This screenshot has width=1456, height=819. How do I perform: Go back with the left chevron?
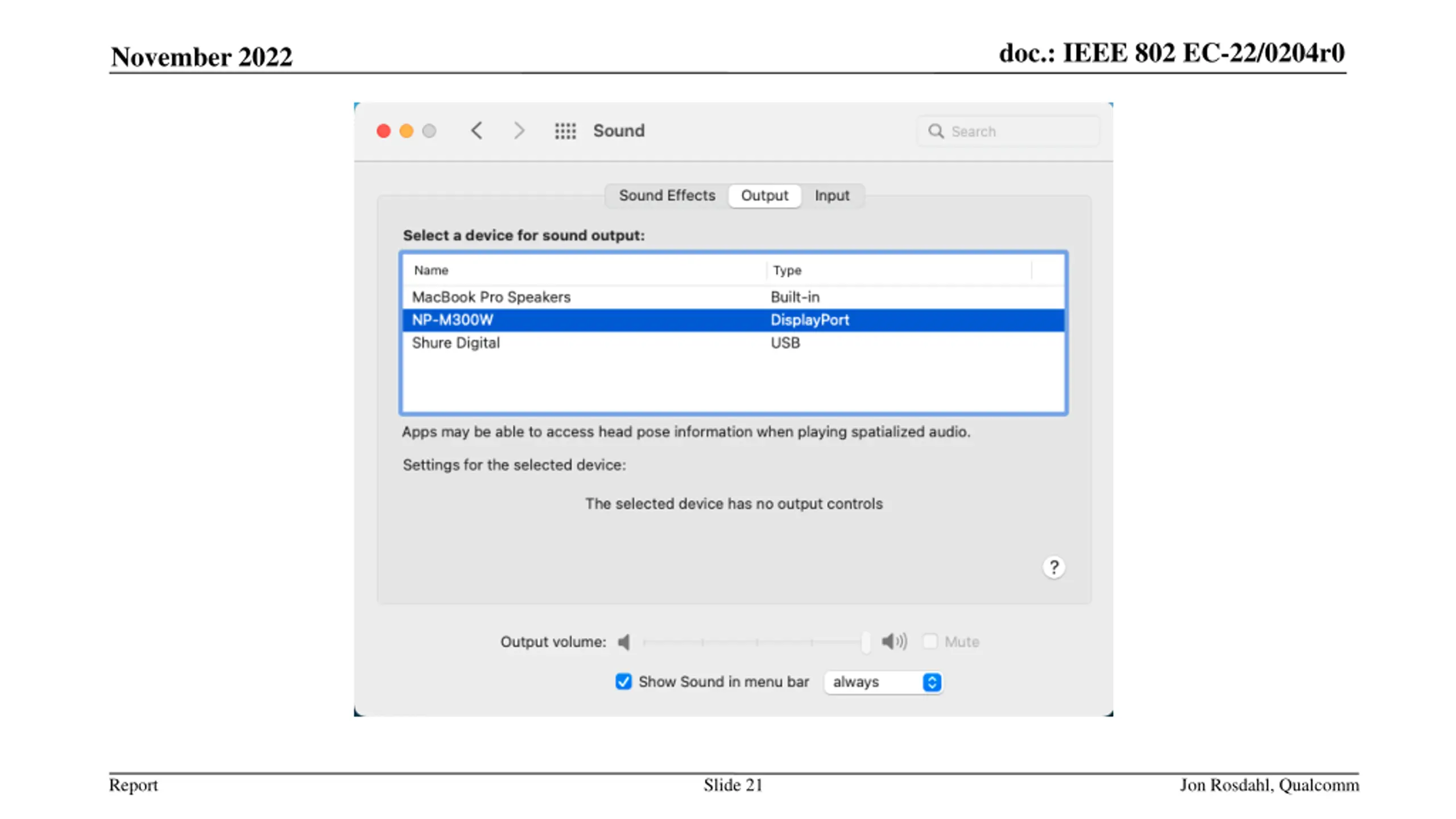tap(477, 131)
